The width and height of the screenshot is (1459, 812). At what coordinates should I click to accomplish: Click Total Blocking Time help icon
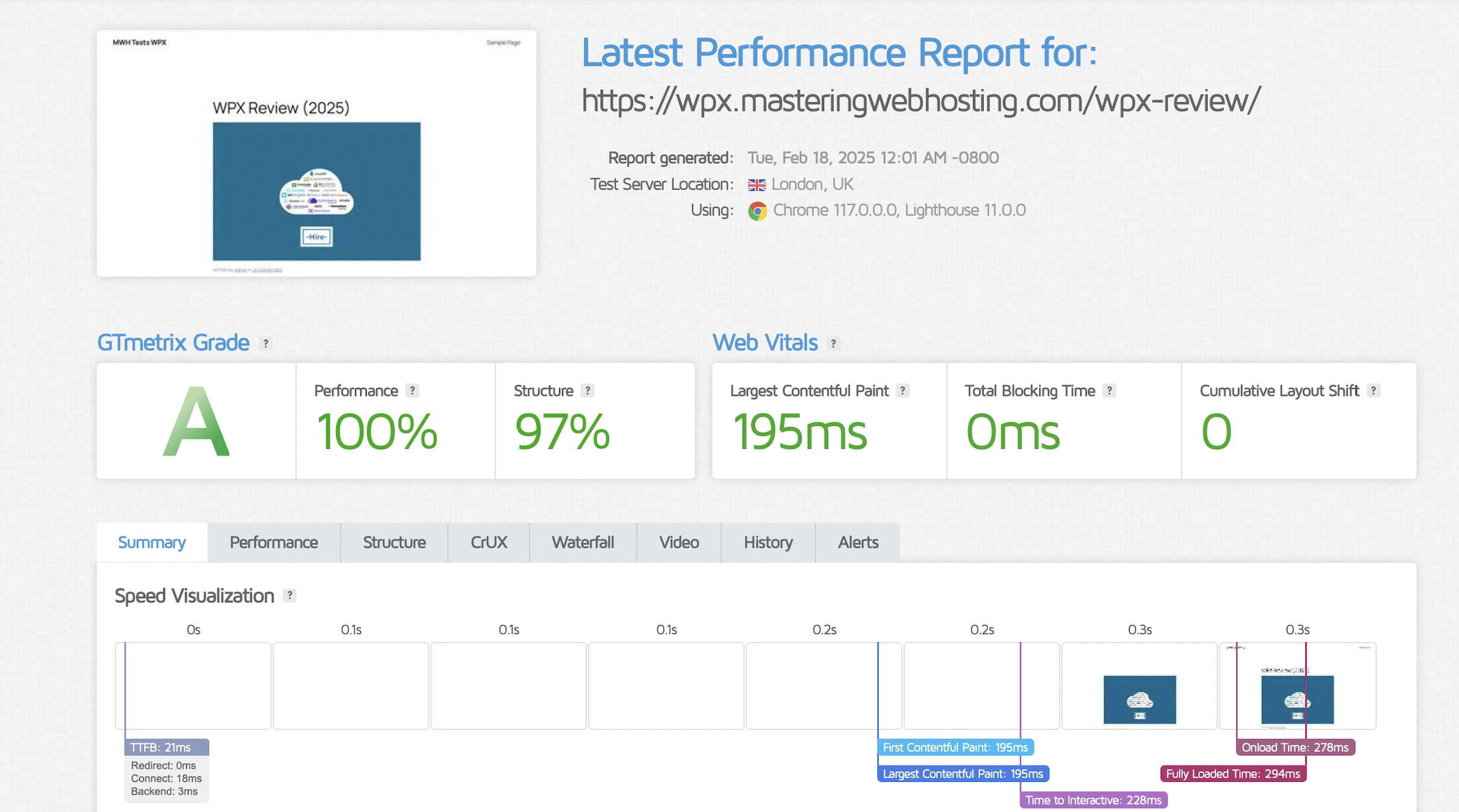pyautogui.click(x=1109, y=390)
